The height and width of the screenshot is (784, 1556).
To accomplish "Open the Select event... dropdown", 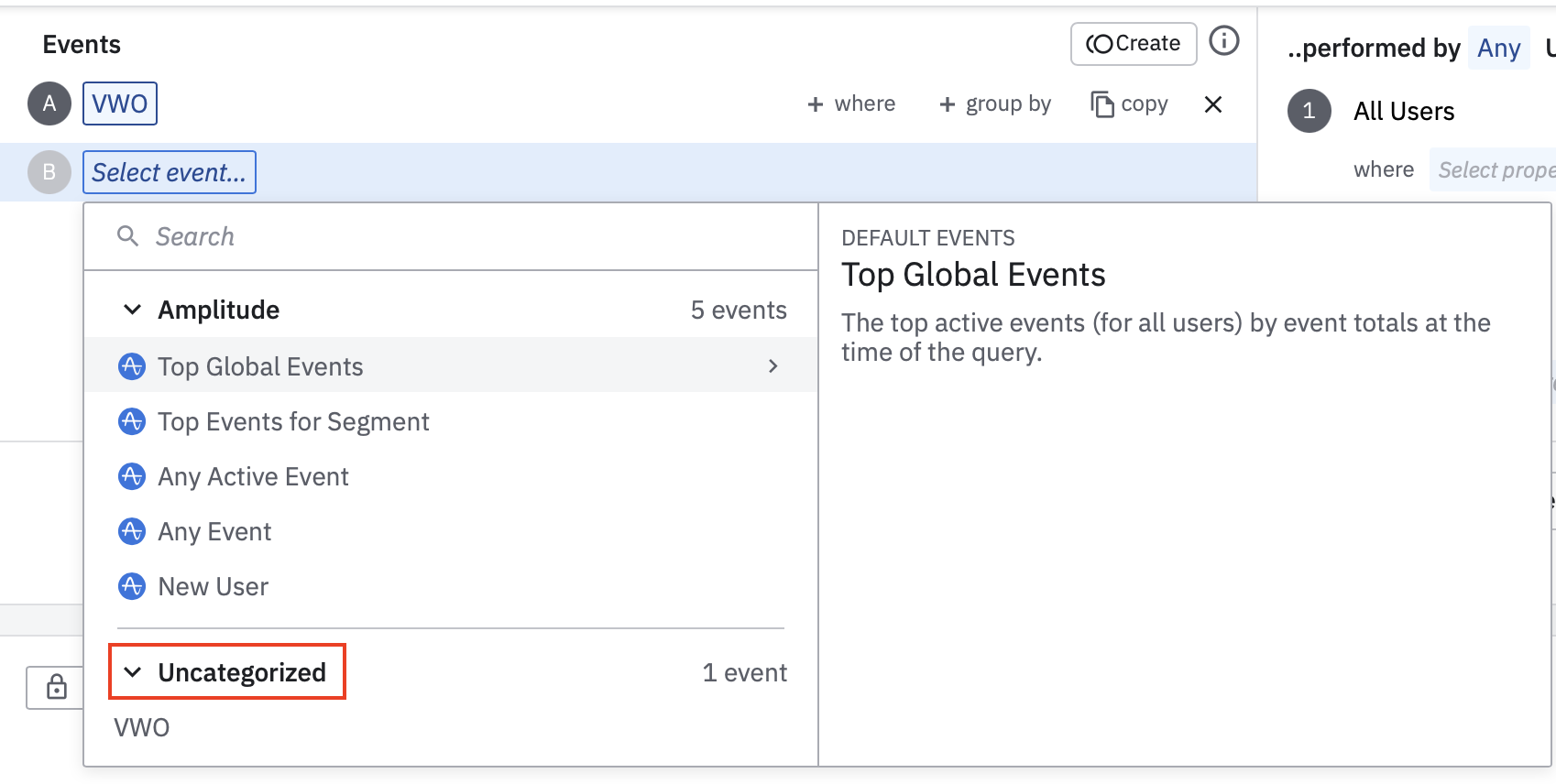I will click(170, 172).
